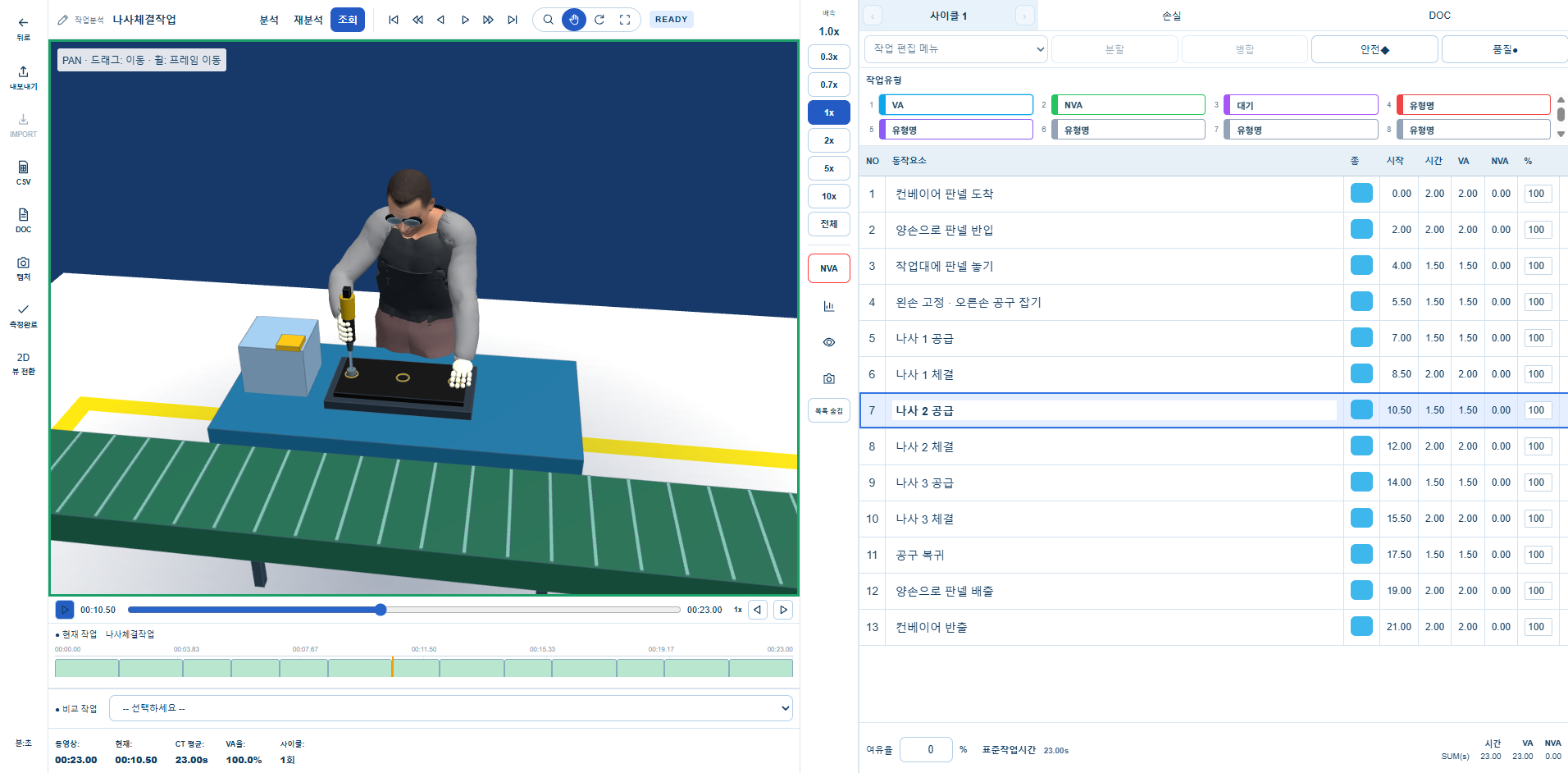The height and width of the screenshot is (773, 1568).
Task: Set playback speed to 2x
Action: (x=829, y=140)
